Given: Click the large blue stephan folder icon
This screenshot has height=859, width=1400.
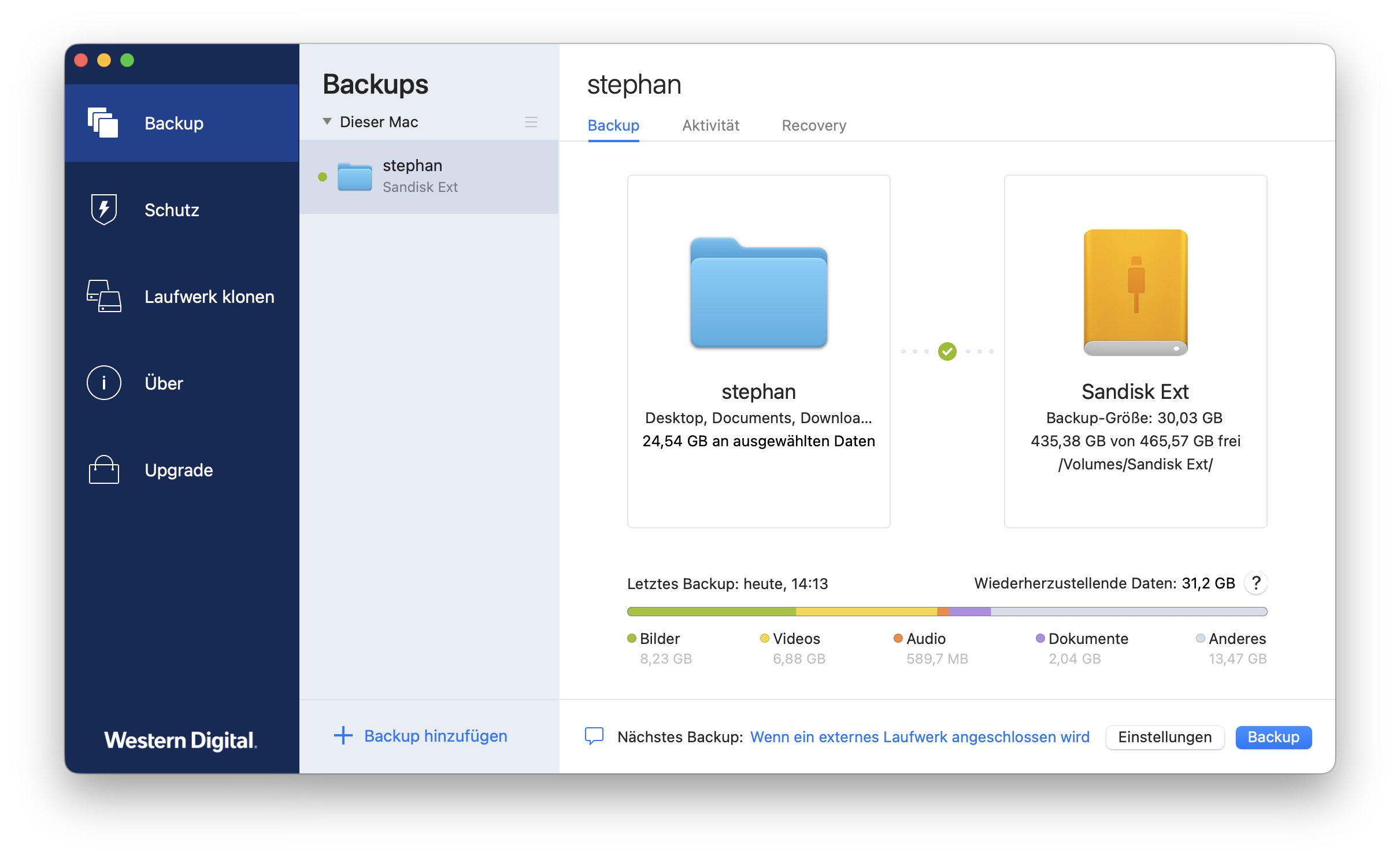Looking at the screenshot, I should pyautogui.click(x=758, y=293).
